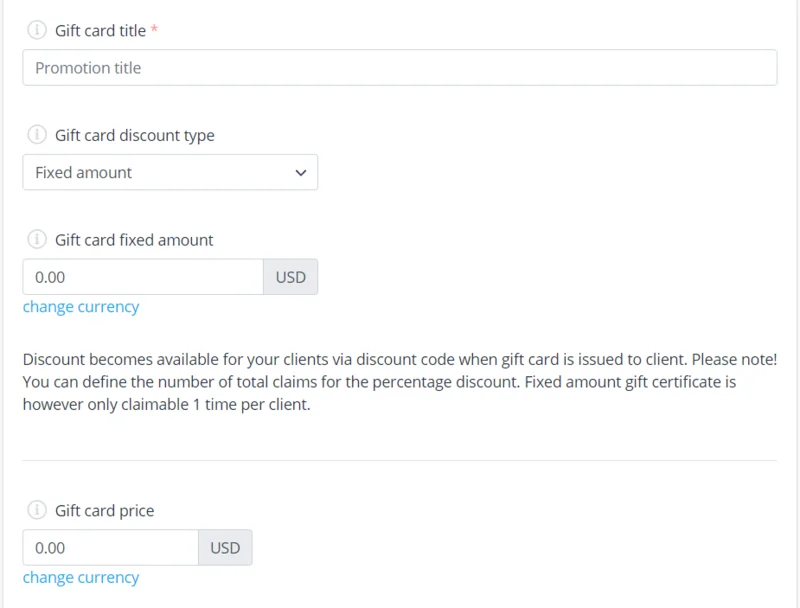
Task: Click the 'Gift card title' label text
Action: (x=100, y=31)
